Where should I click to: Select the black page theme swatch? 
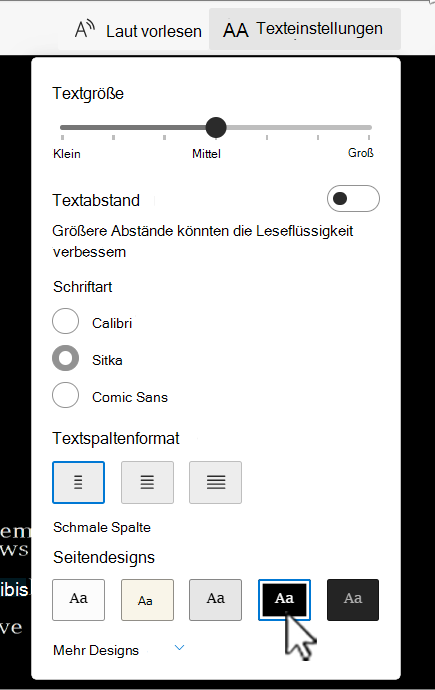(284, 600)
